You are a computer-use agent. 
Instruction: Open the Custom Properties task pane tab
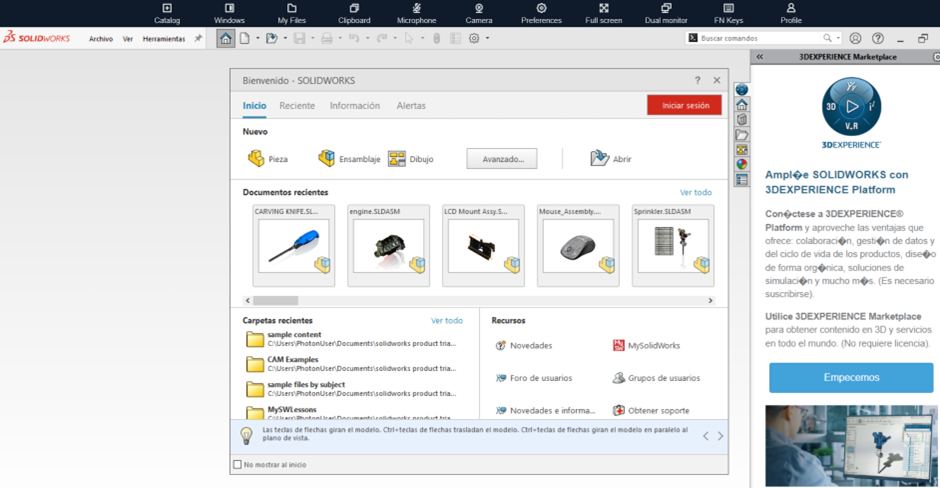[x=742, y=179]
